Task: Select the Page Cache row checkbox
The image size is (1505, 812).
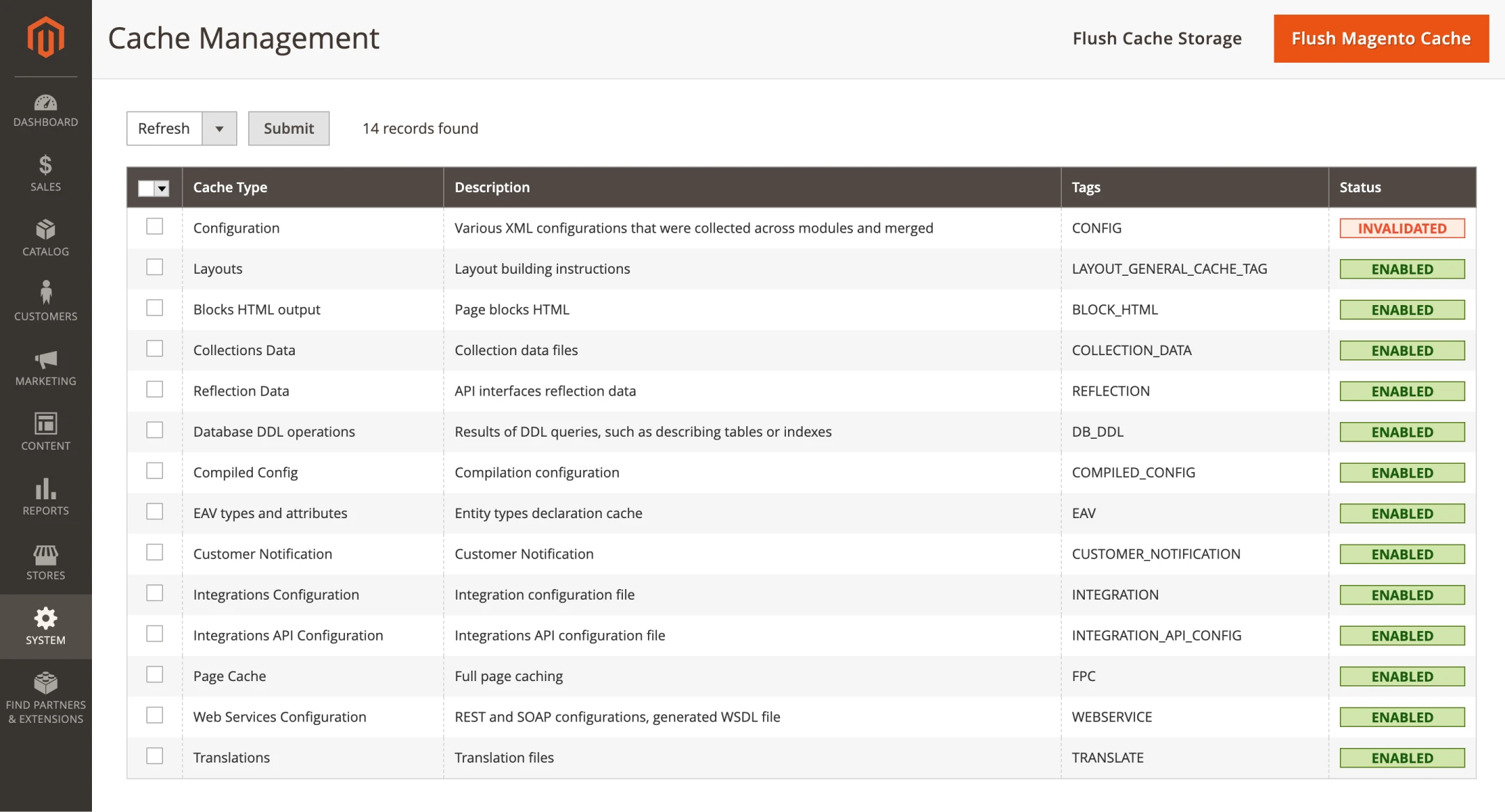Action: tap(155, 675)
